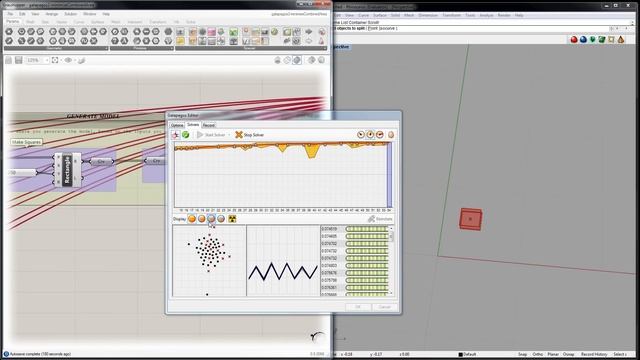Click the genome list vertical scrollbar
Image resolution: width=640 pixels, height=360 pixels.
391,260
